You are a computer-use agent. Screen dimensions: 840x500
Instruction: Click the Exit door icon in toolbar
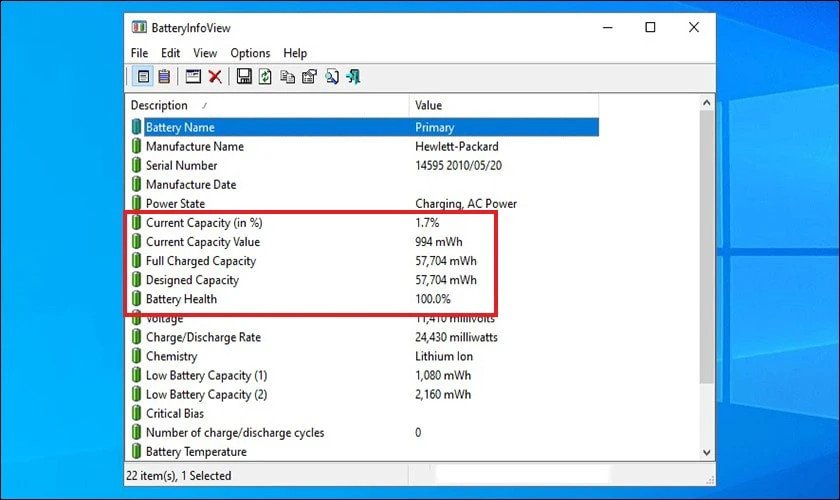pos(353,77)
